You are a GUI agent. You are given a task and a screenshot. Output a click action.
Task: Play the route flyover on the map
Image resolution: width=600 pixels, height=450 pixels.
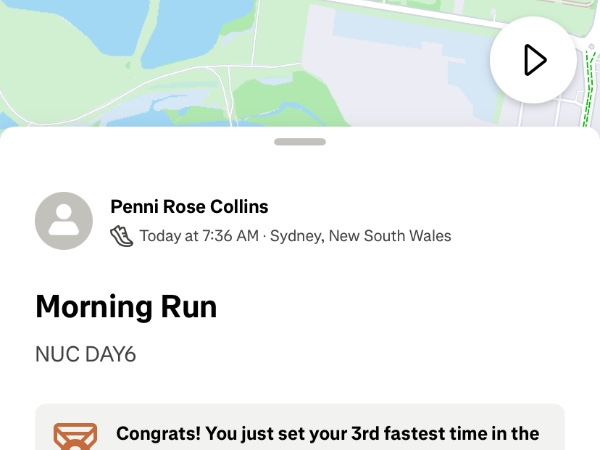pyautogui.click(x=533, y=60)
